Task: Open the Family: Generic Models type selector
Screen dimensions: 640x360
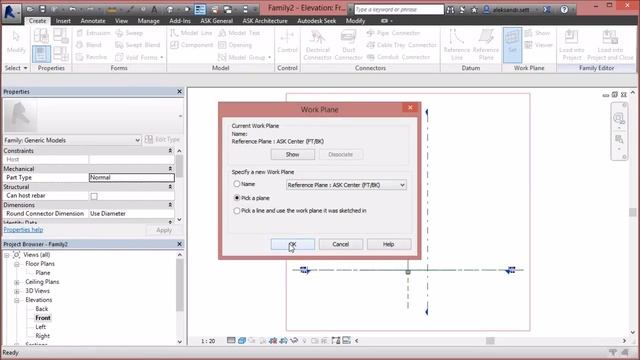Action: point(72,140)
